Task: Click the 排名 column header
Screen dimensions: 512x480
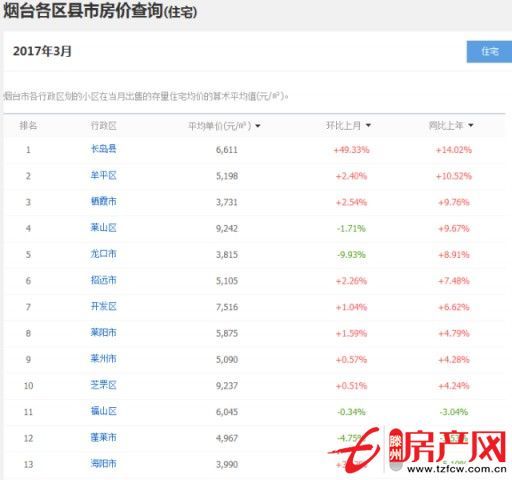Action: pos(28,126)
